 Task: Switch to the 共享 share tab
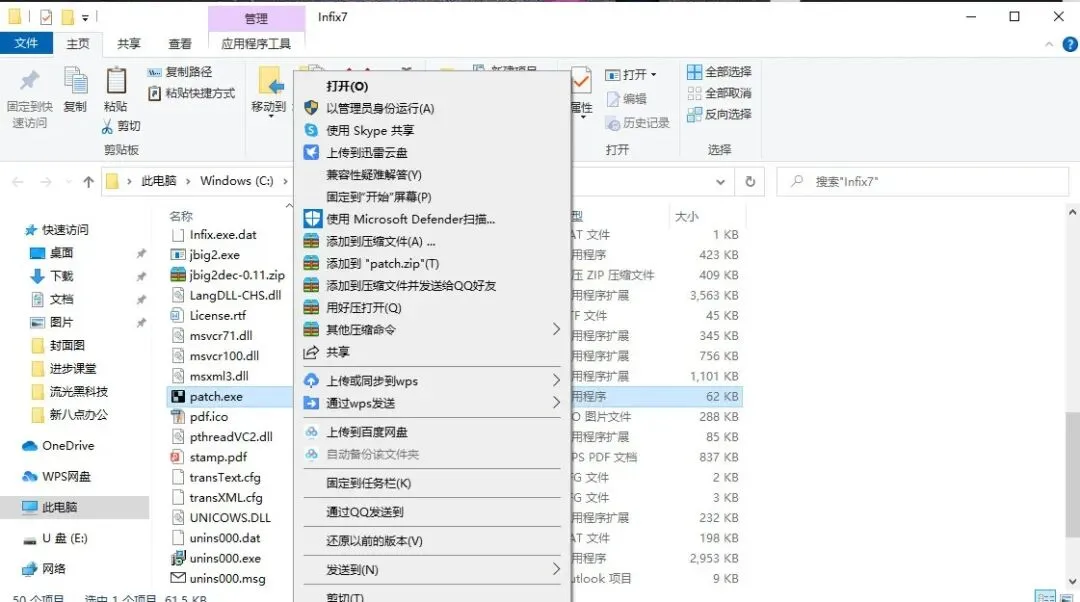point(129,43)
